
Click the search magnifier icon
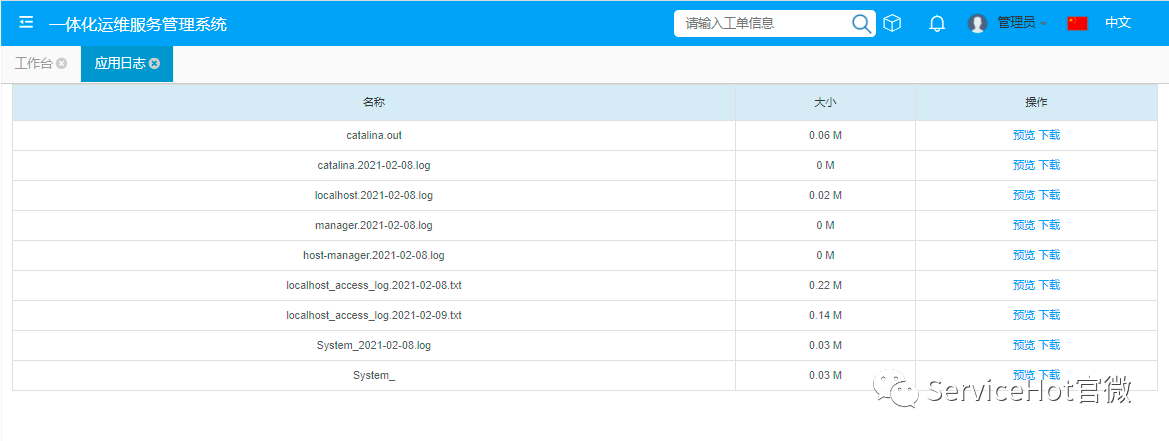tap(861, 23)
